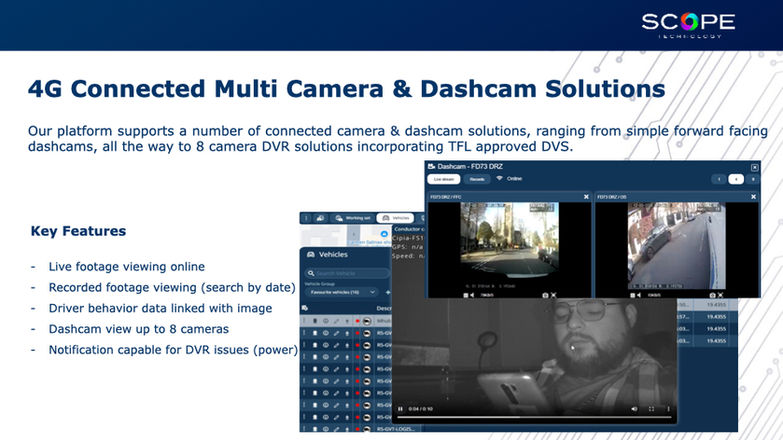Click the side-view parked car video
The image size is (783, 440).
click(676, 245)
